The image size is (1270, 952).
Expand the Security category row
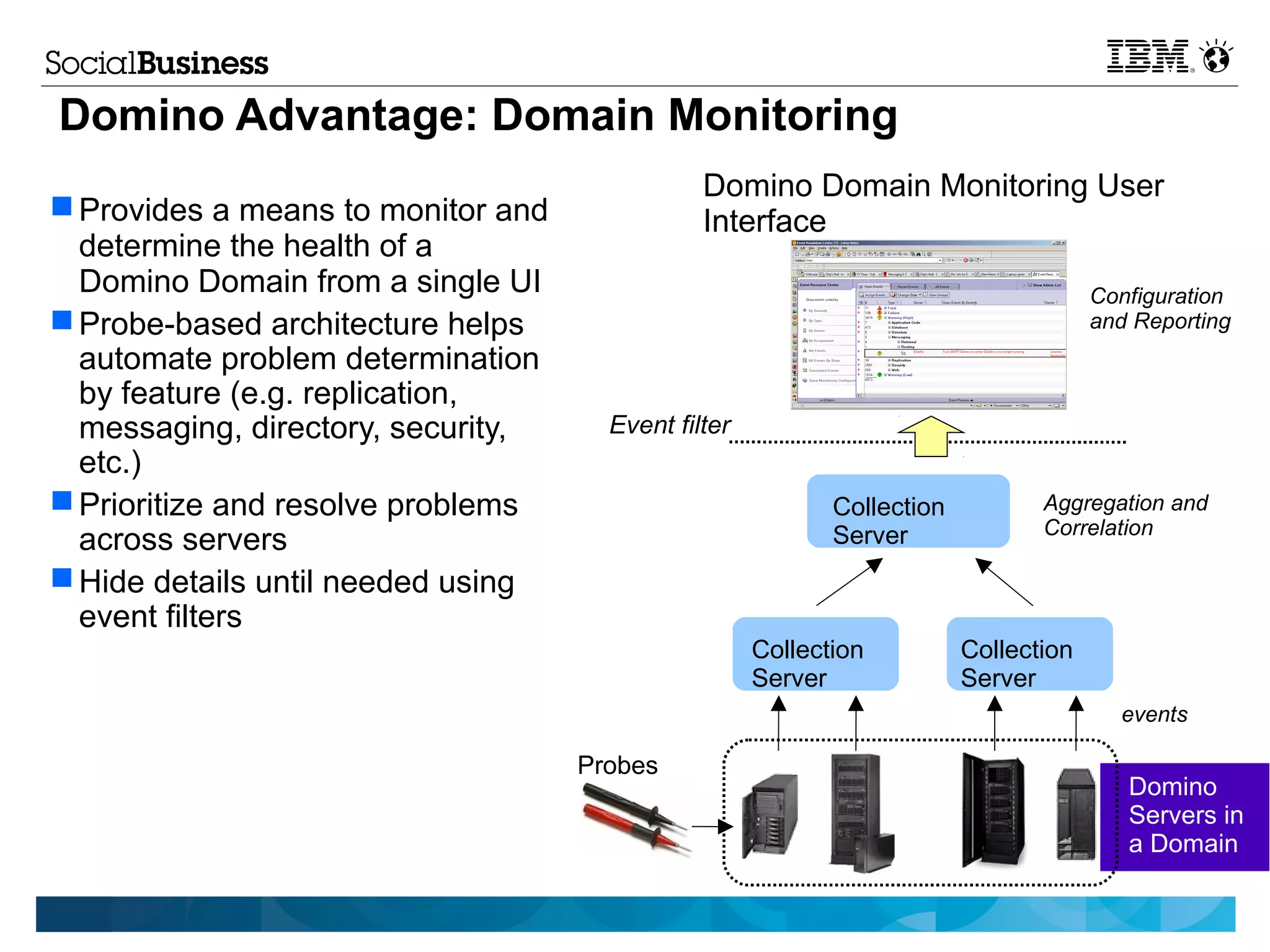pos(889,365)
